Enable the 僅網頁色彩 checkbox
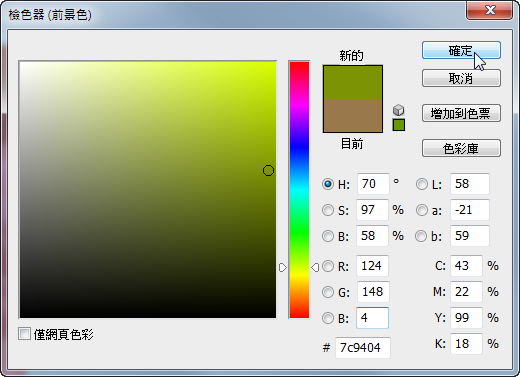 24,334
